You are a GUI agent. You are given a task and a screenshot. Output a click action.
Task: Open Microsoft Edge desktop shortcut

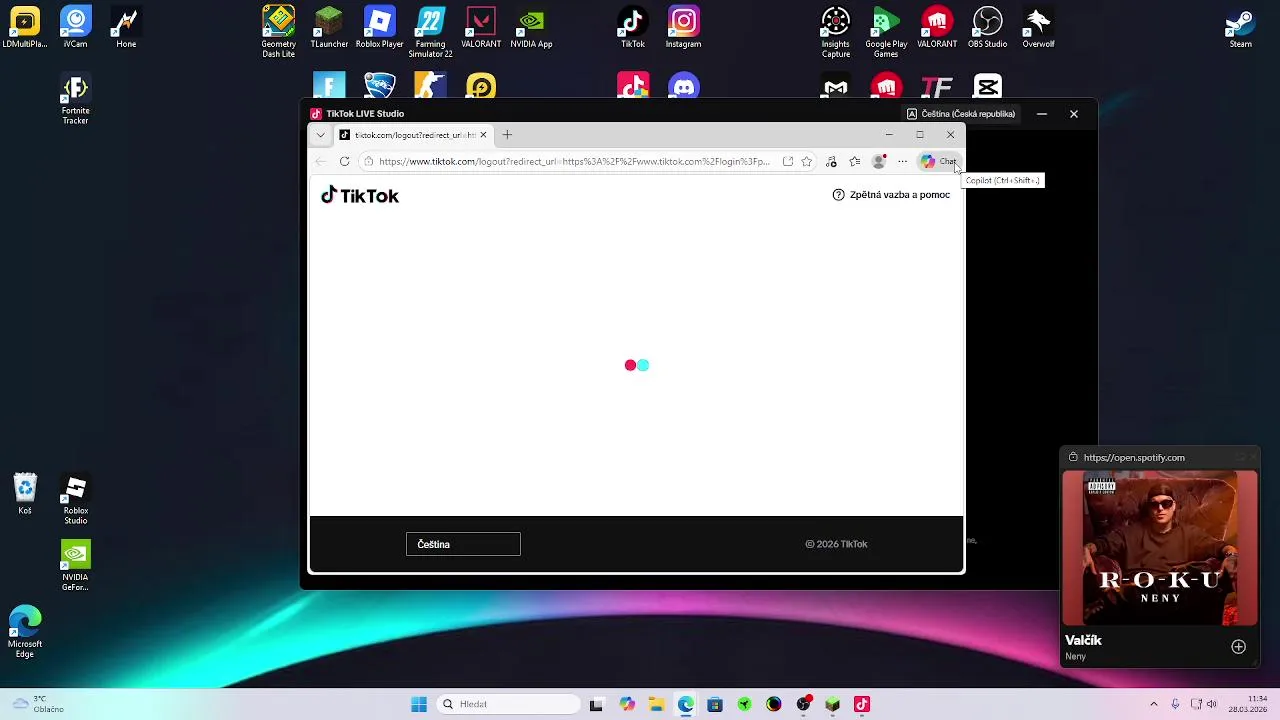(25, 632)
